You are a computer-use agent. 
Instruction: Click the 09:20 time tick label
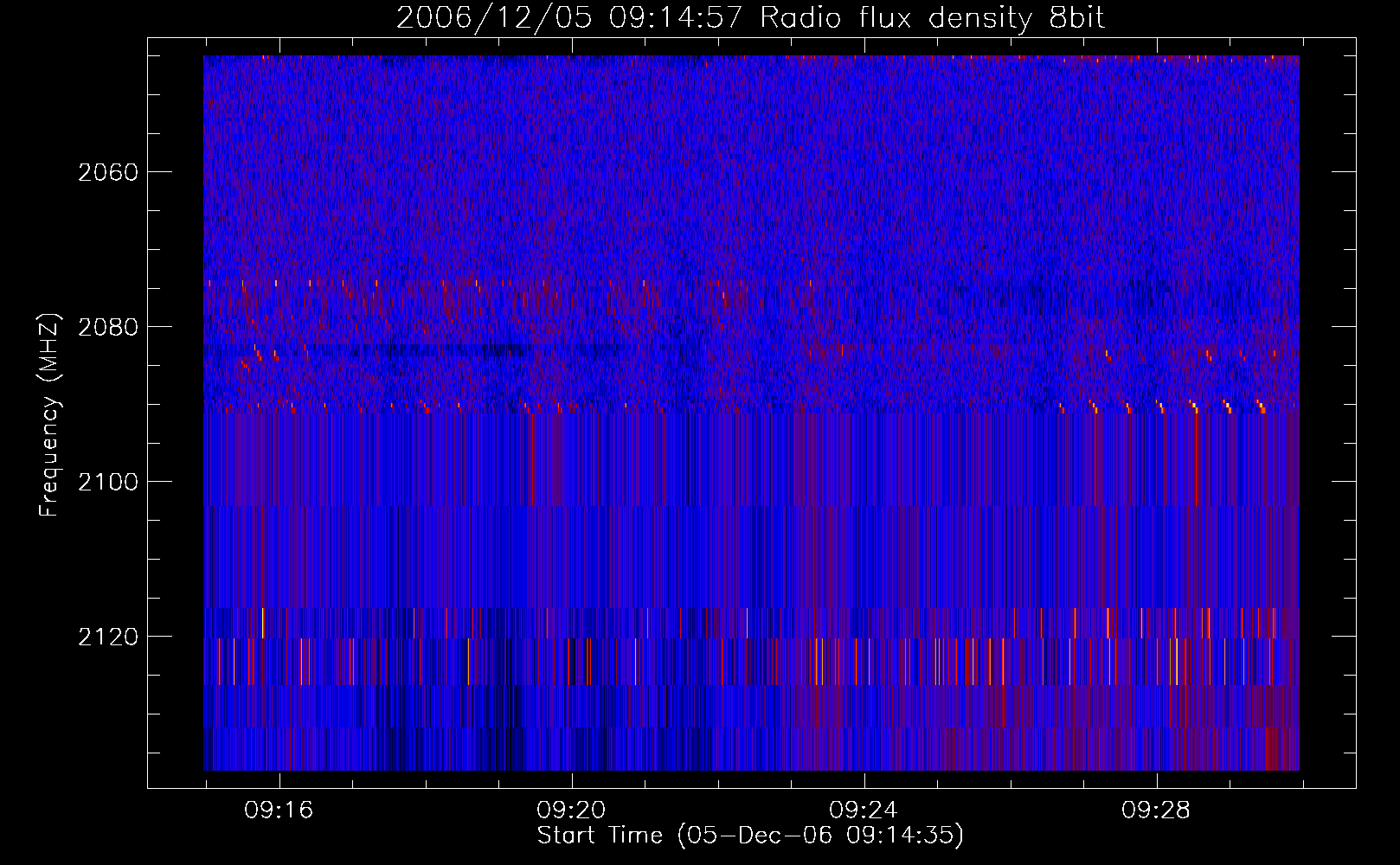571,811
